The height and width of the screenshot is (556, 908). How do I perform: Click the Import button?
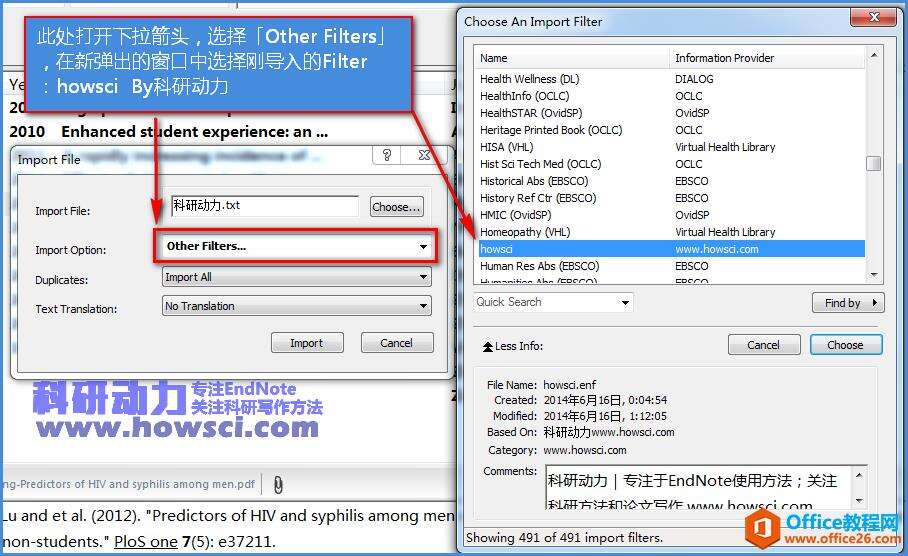(x=307, y=343)
